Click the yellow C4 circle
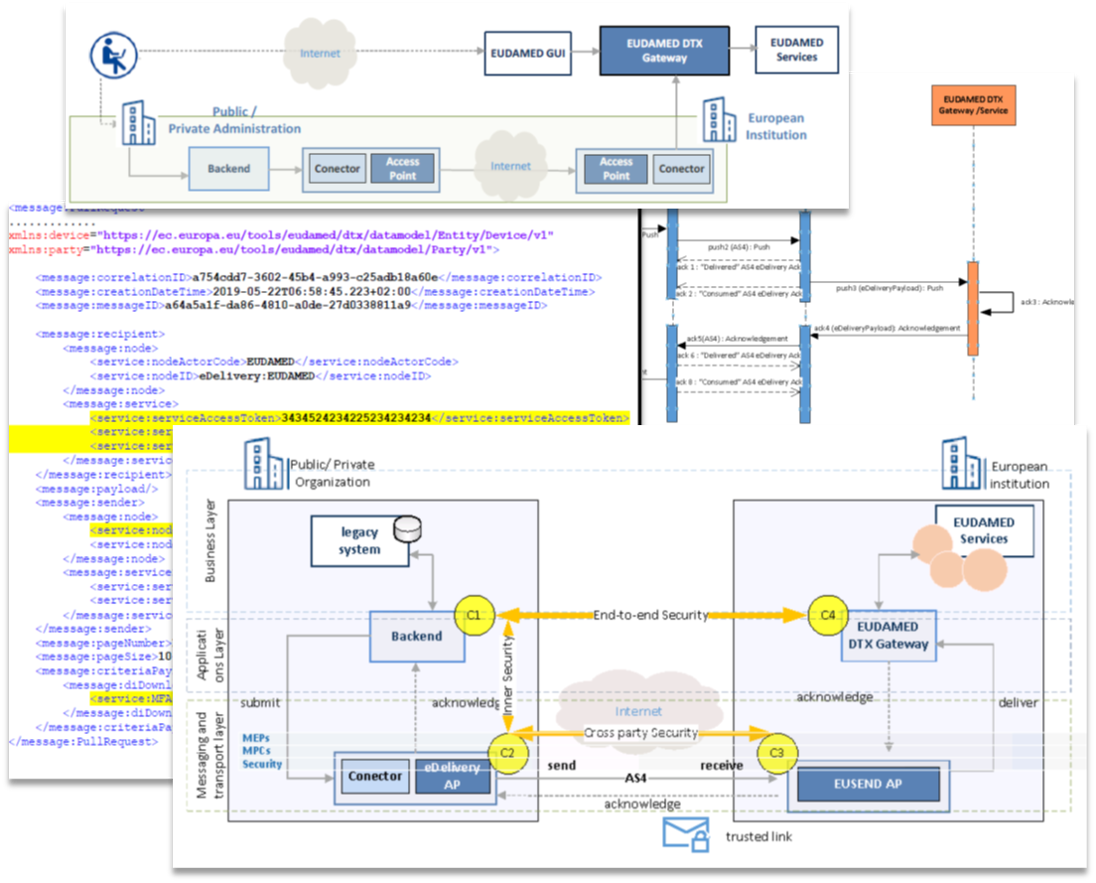Viewport: 1096px width, 883px height. [x=828, y=615]
